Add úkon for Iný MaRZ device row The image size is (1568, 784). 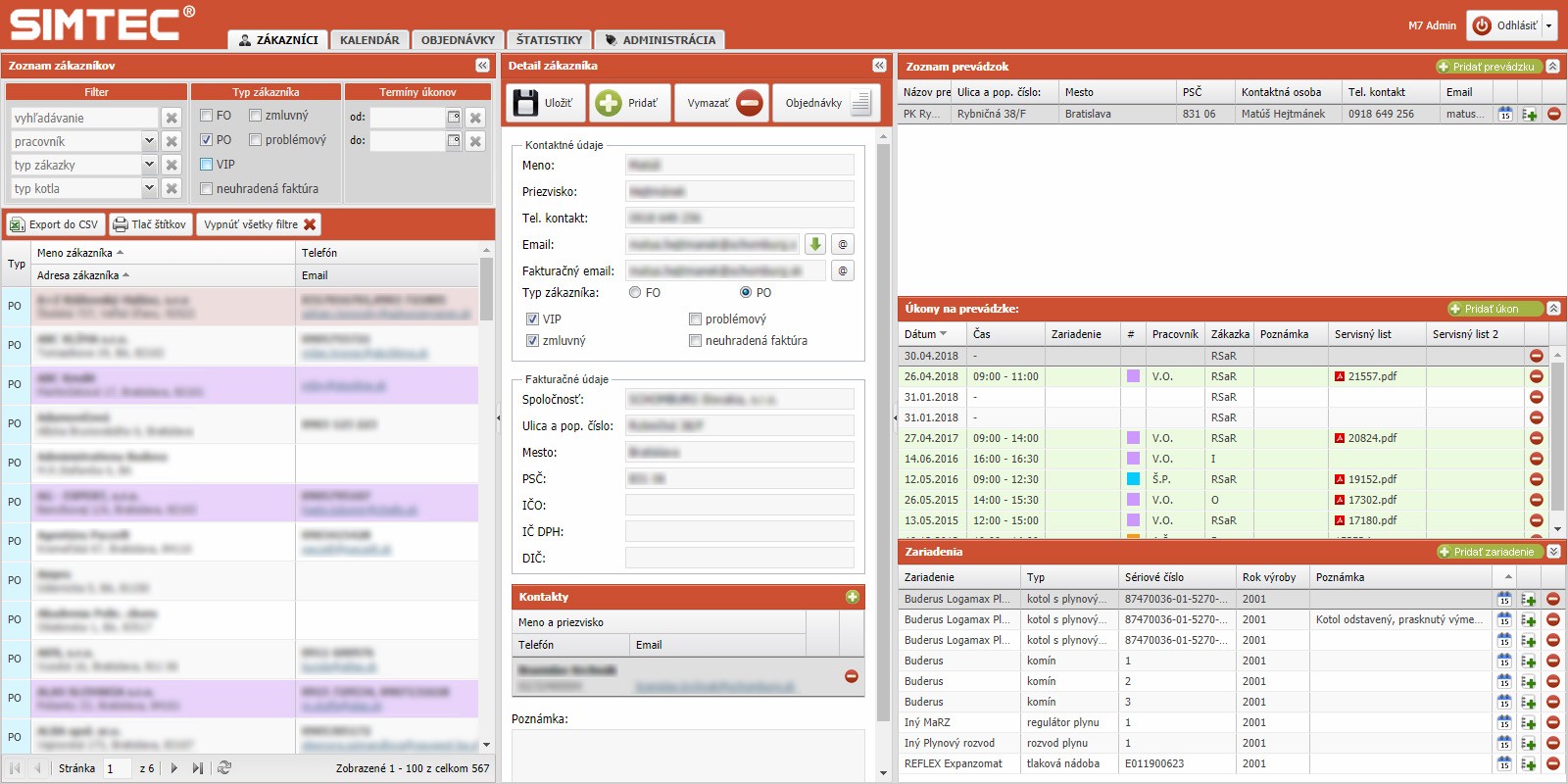1529,722
